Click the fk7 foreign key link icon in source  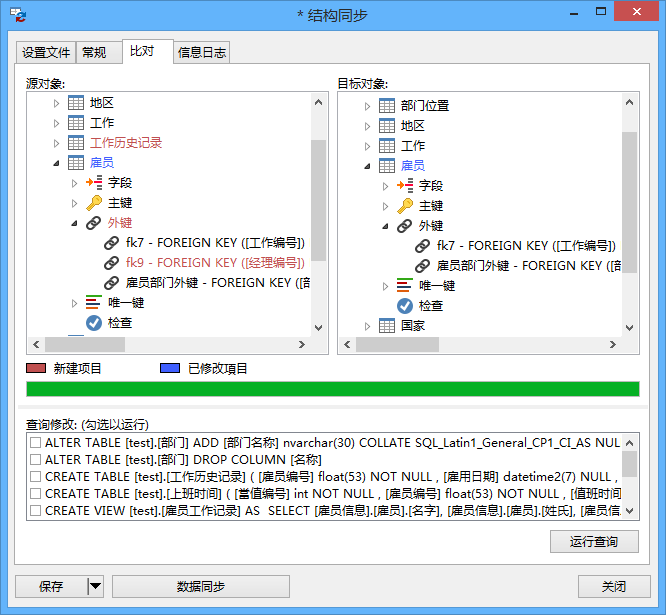[111, 243]
